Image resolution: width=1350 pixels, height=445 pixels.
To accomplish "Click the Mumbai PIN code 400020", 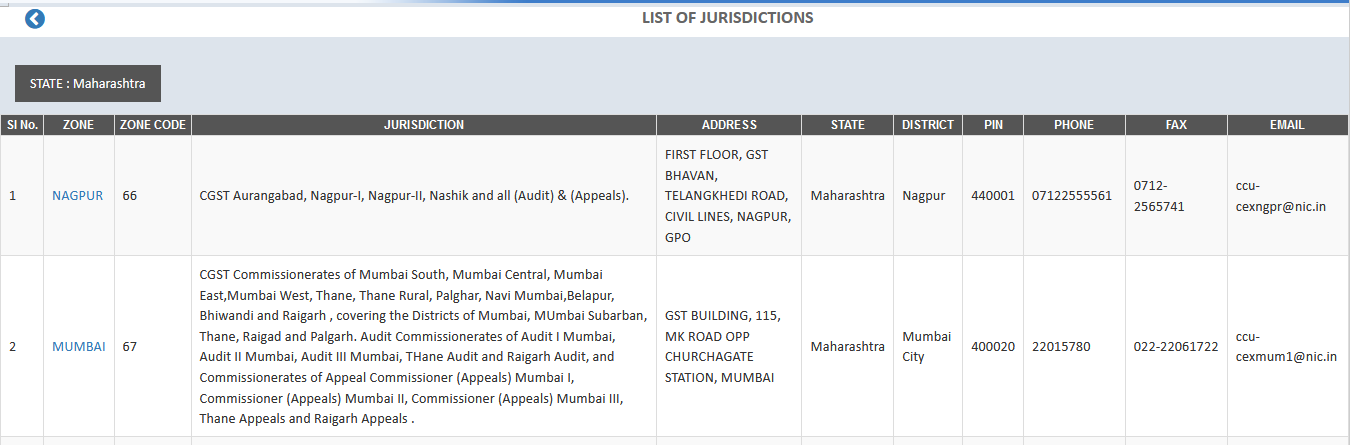I will coord(992,347).
